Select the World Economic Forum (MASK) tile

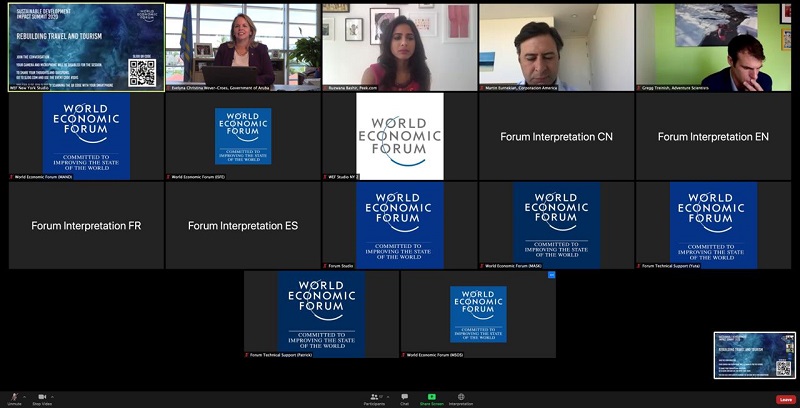tap(557, 225)
